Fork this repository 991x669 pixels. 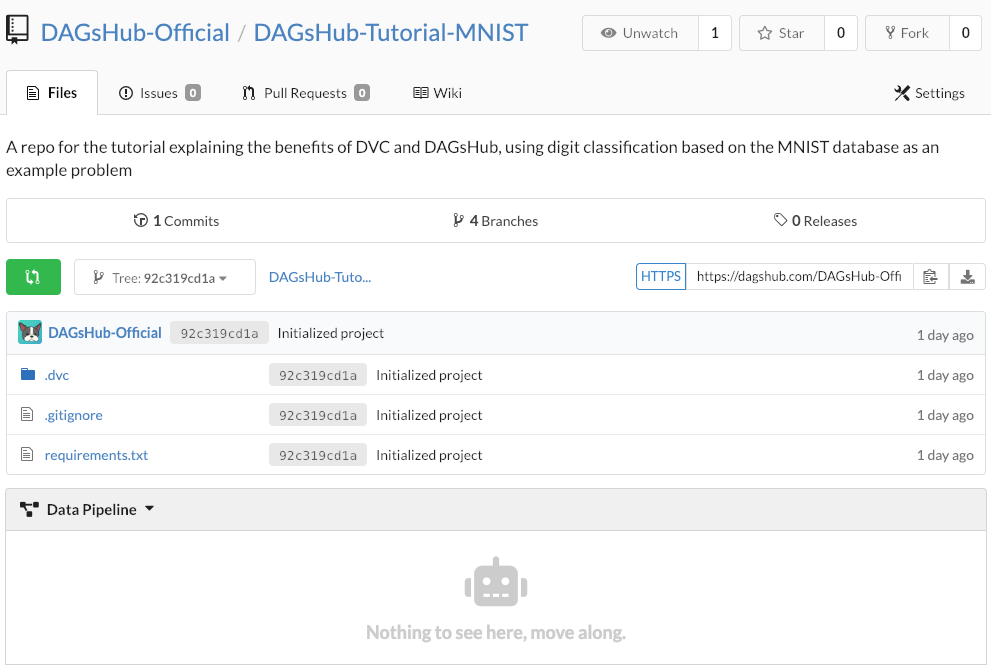point(906,33)
